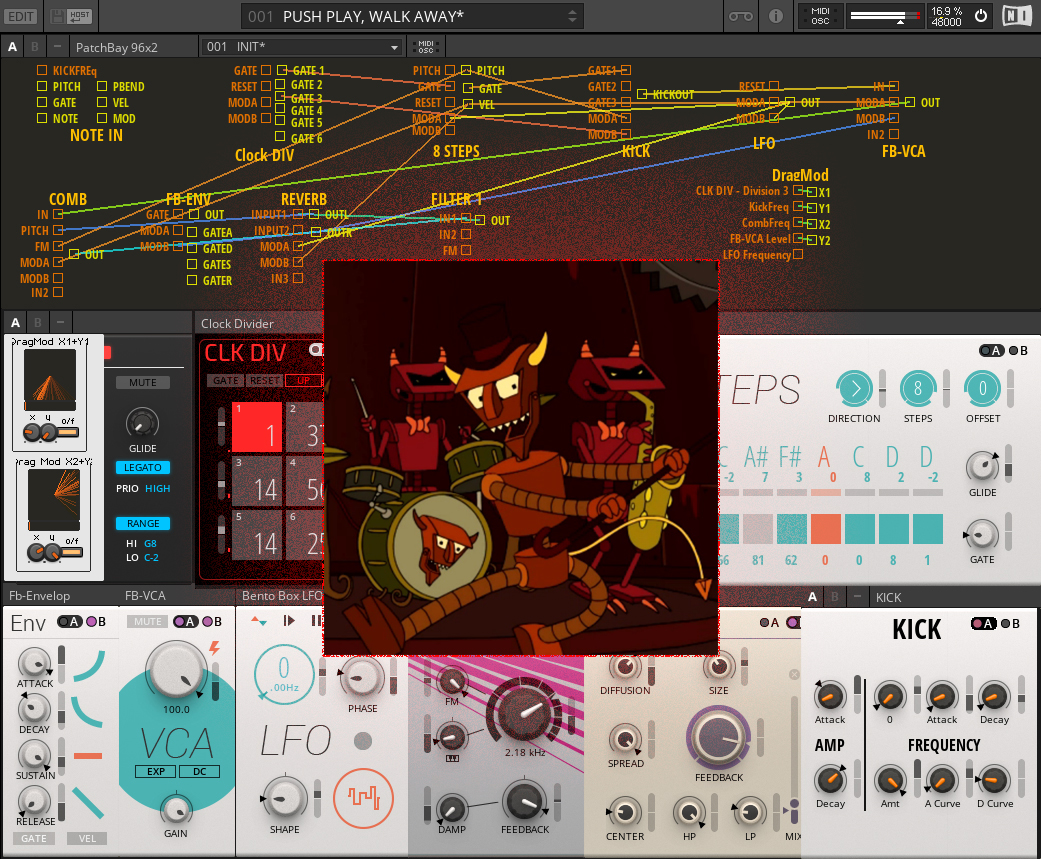Select tab A in the PatchBay row

13,47
